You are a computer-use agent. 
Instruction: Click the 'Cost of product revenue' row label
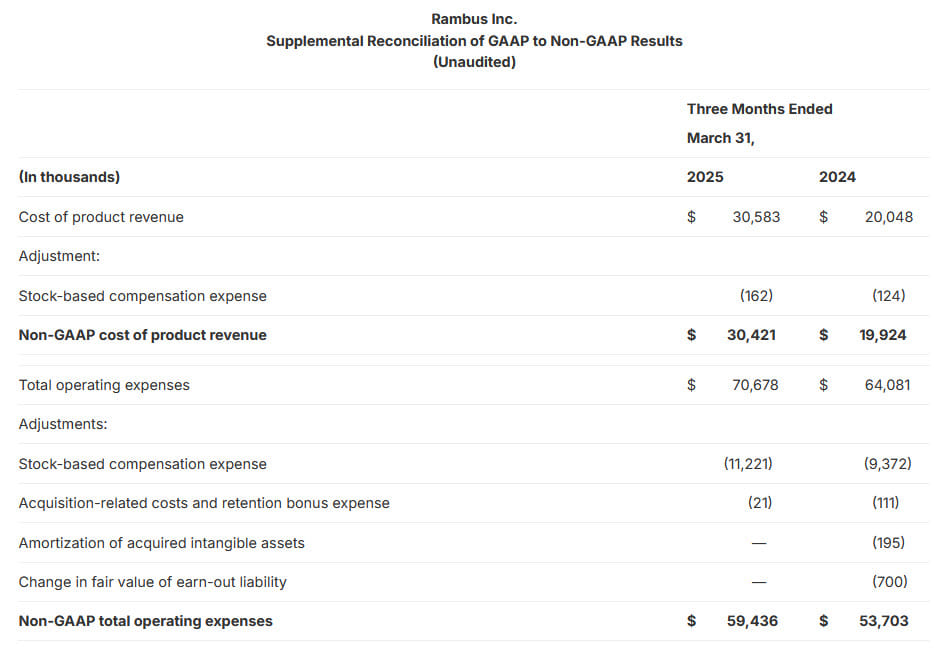[101, 217]
